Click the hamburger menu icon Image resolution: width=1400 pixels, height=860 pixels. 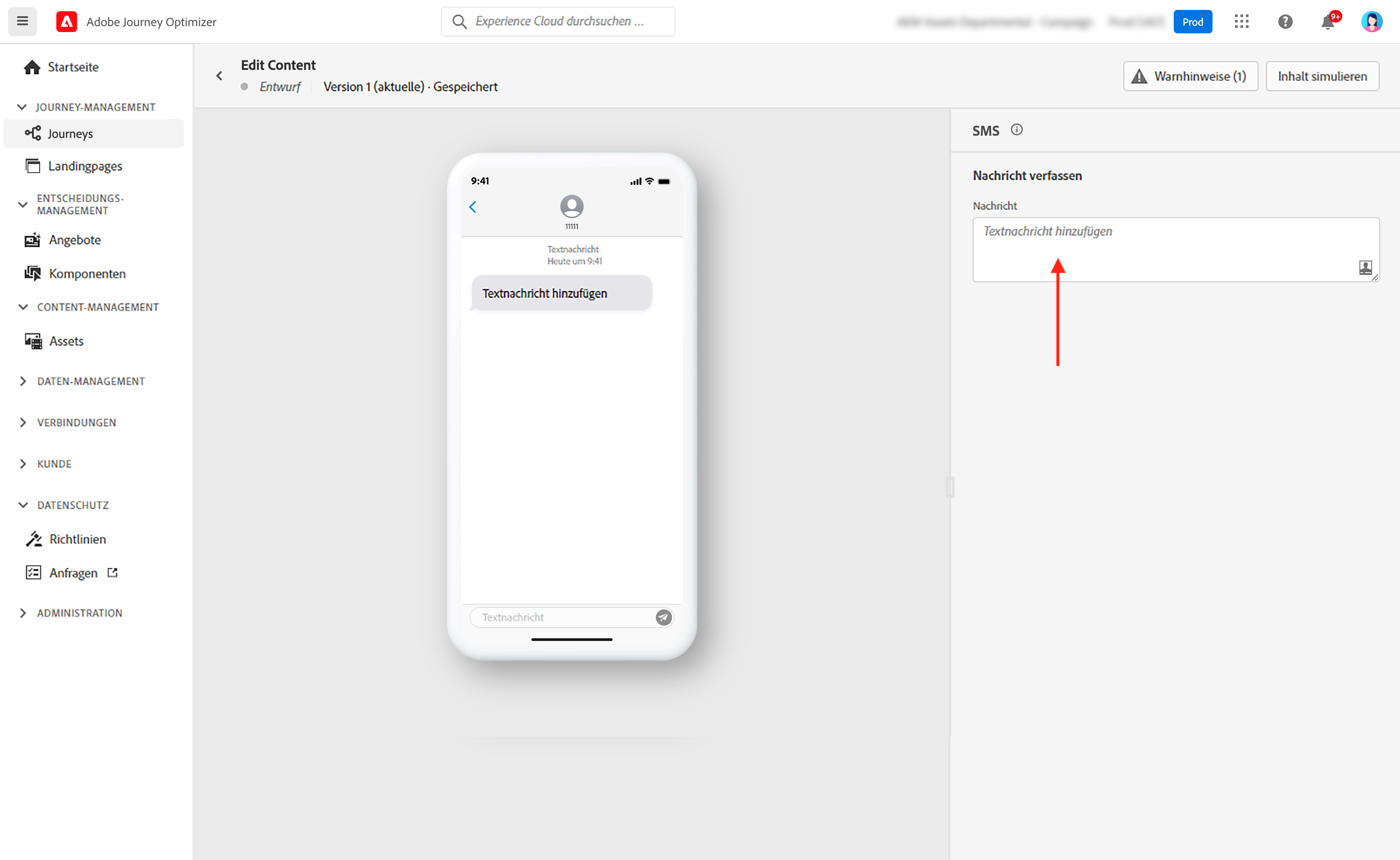click(x=22, y=22)
